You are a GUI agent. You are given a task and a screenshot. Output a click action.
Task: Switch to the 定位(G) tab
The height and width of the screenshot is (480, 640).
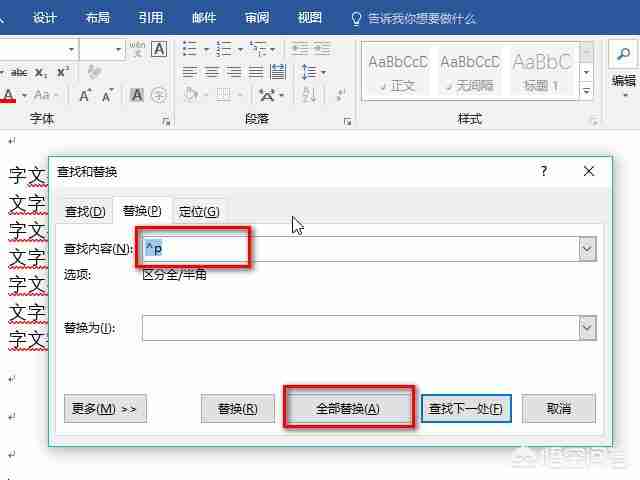pyautogui.click(x=199, y=211)
